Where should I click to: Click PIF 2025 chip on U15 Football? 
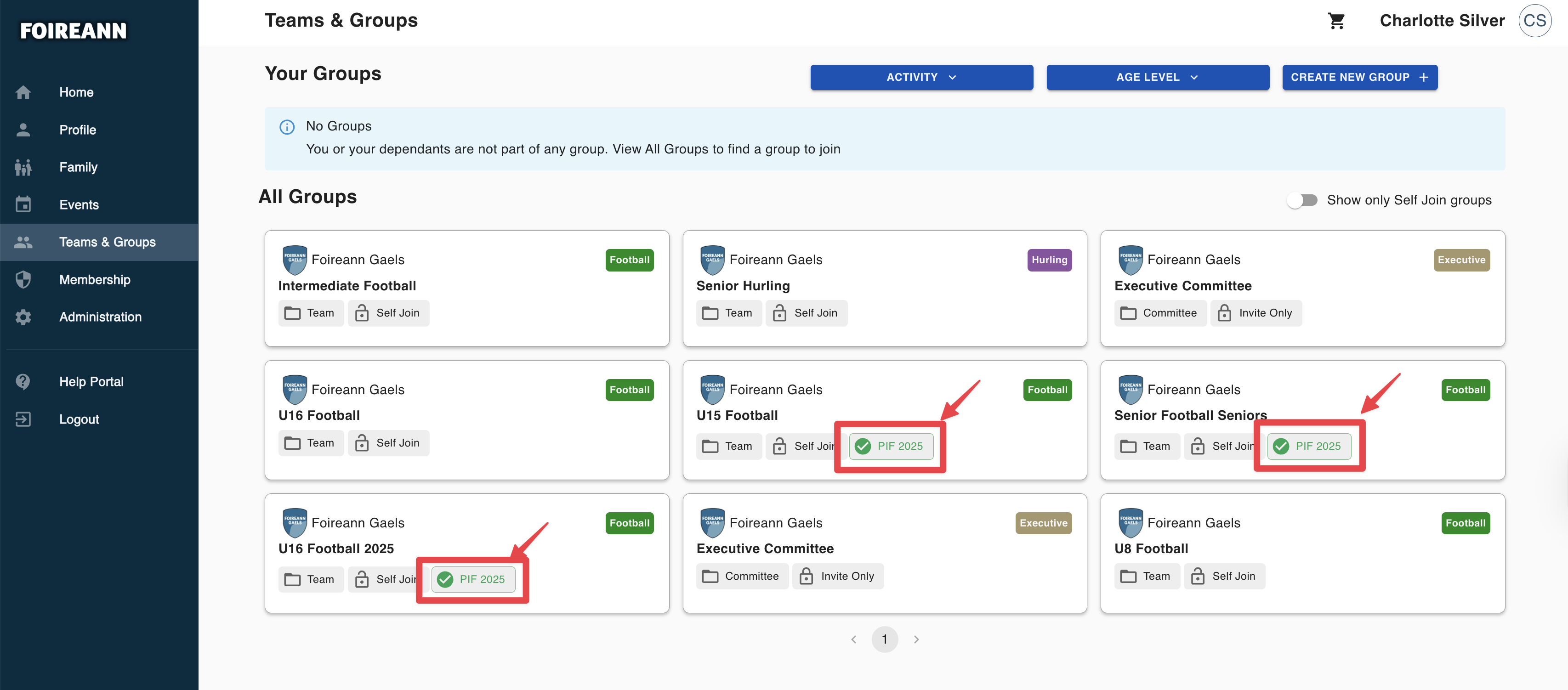pyautogui.click(x=892, y=446)
